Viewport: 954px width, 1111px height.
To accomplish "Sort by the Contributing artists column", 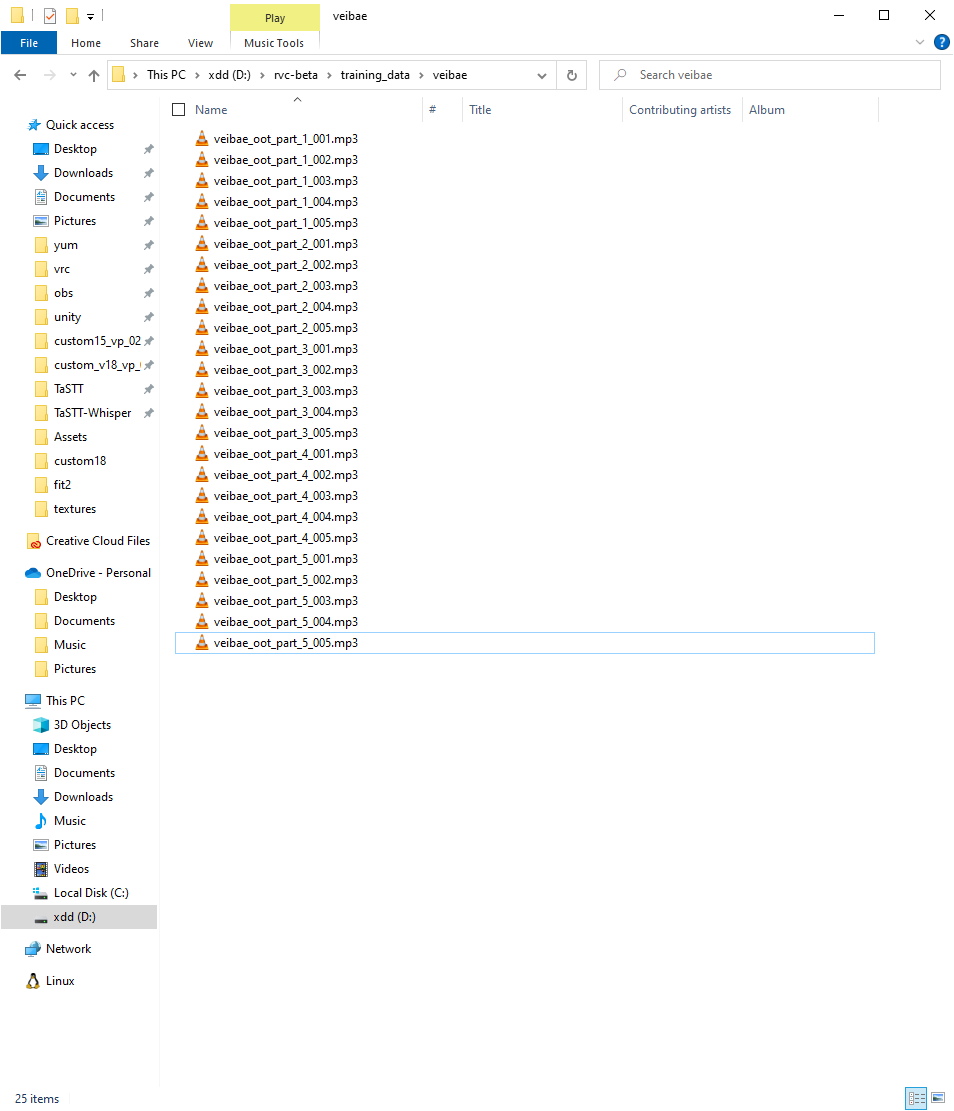I will coord(679,110).
